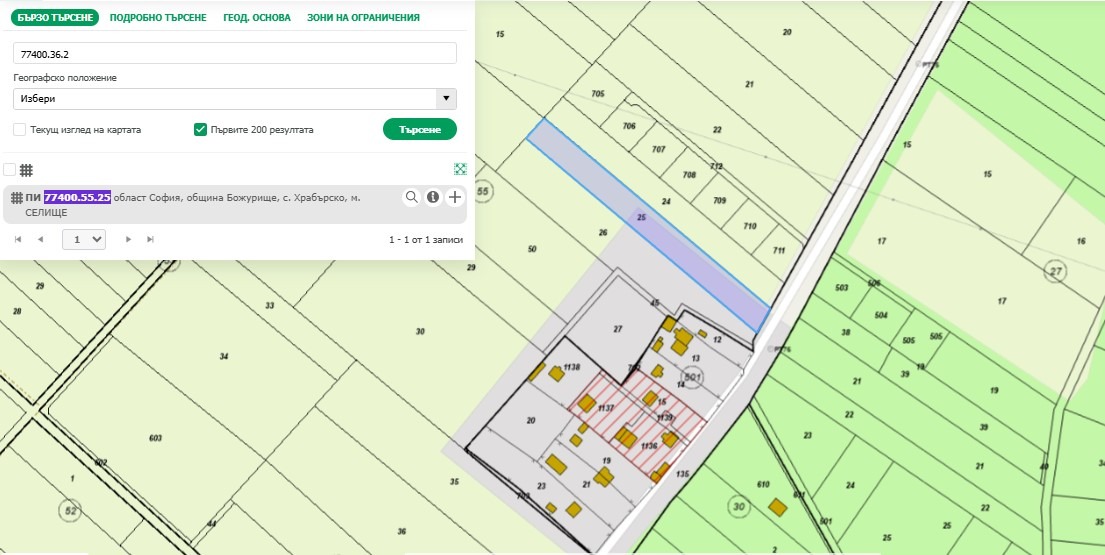1105x555 pixels.
Task: Click the magnifier icon on the 77400.55.25 result
Action: [x=411, y=198]
